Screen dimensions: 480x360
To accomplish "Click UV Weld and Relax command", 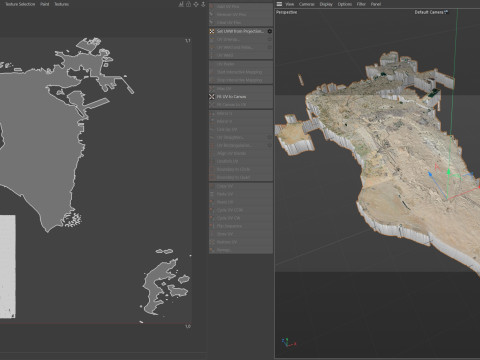I will pyautogui.click(x=240, y=47).
